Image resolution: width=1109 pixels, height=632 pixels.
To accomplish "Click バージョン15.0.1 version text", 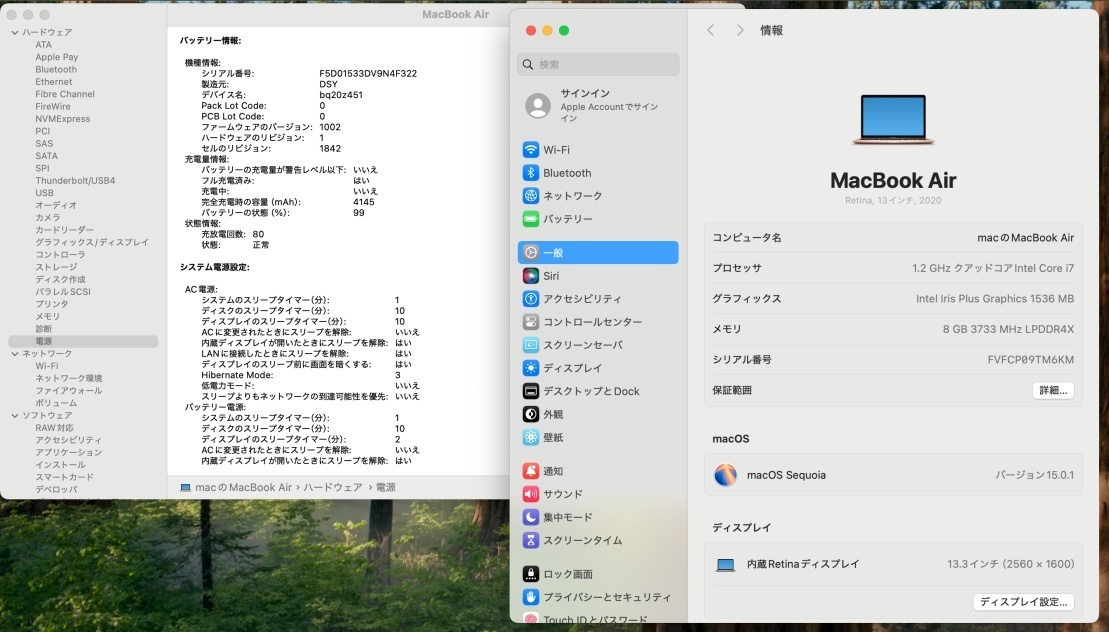I will pyautogui.click(x=1034, y=475).
